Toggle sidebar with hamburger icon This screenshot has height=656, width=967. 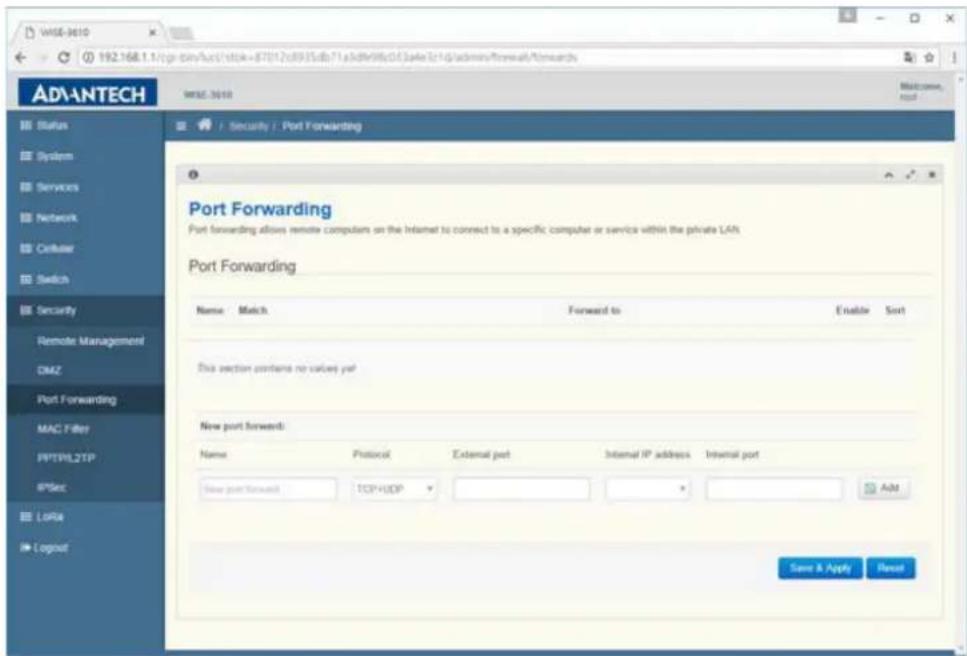(181, 126)
